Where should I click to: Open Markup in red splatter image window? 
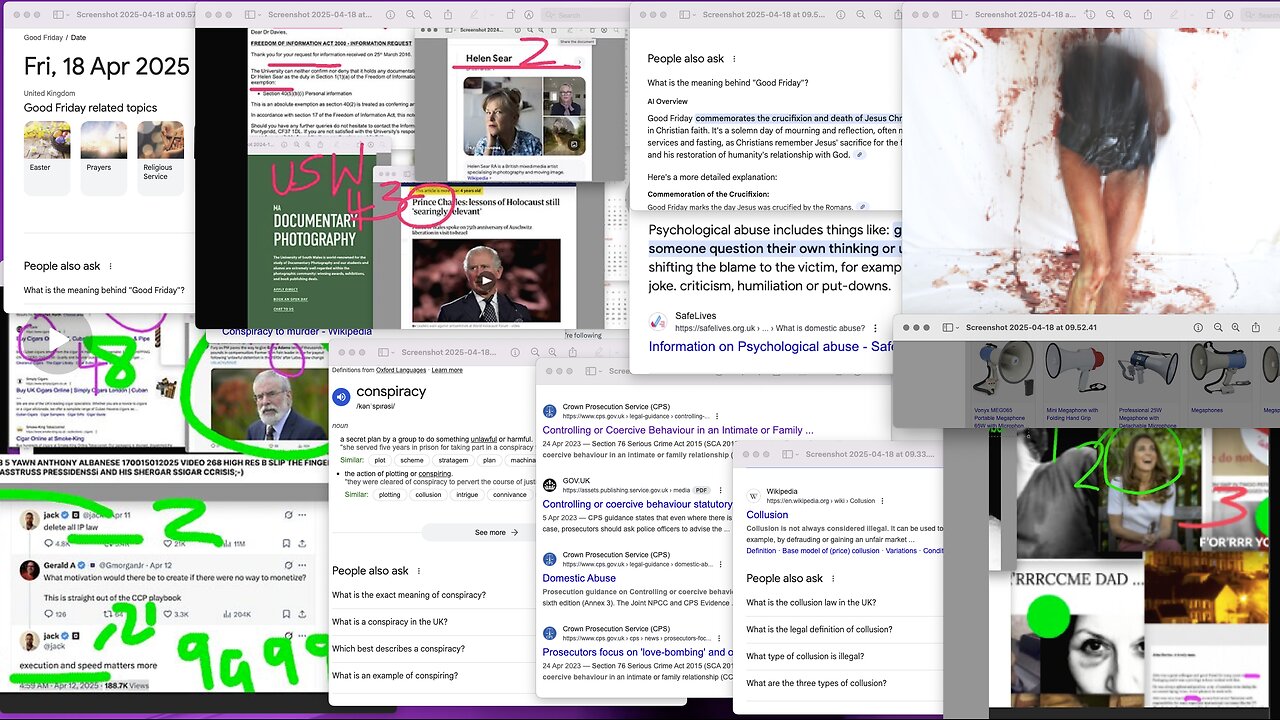1228,15
